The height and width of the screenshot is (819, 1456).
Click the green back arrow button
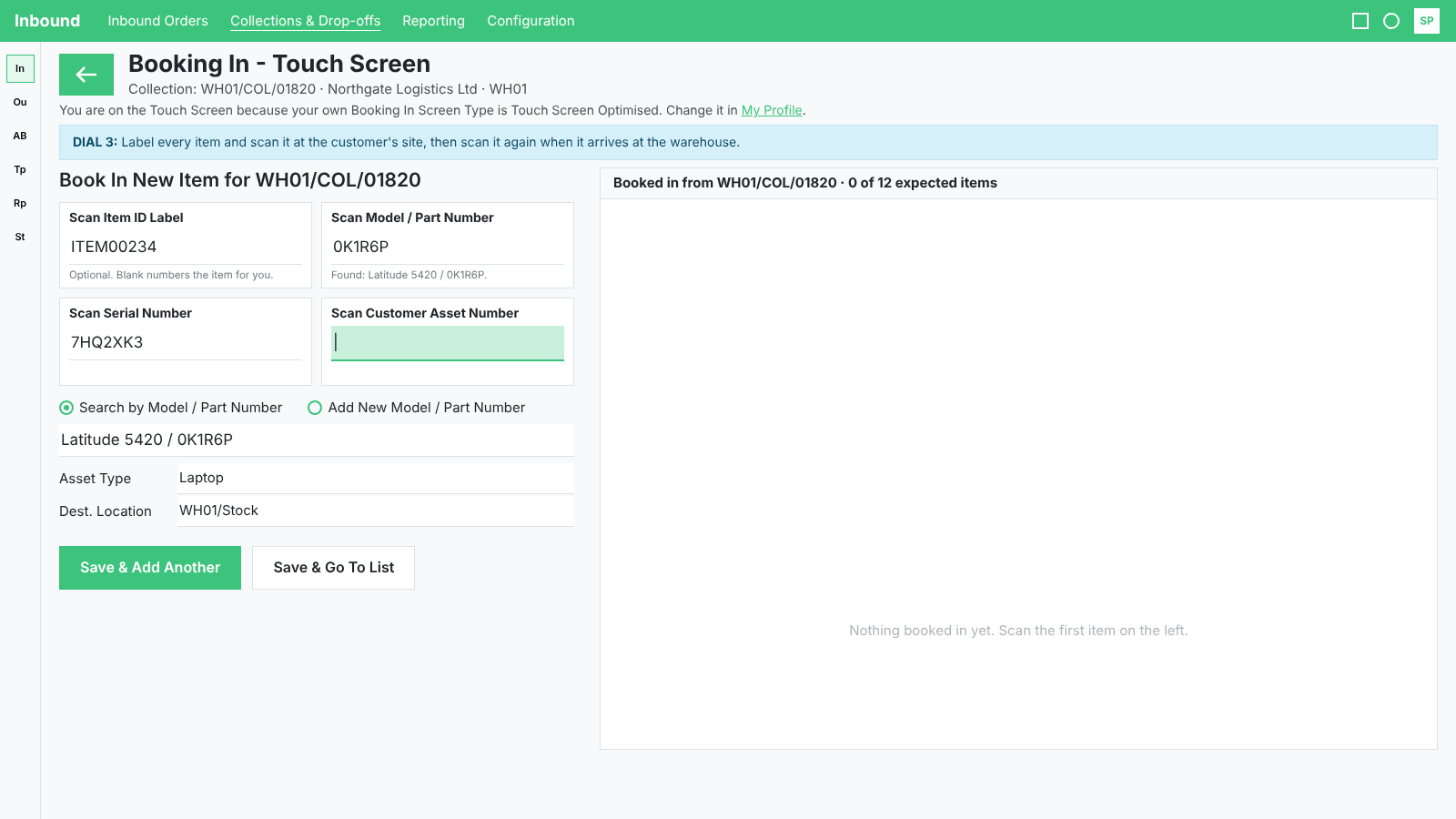(x=86, y=75)
